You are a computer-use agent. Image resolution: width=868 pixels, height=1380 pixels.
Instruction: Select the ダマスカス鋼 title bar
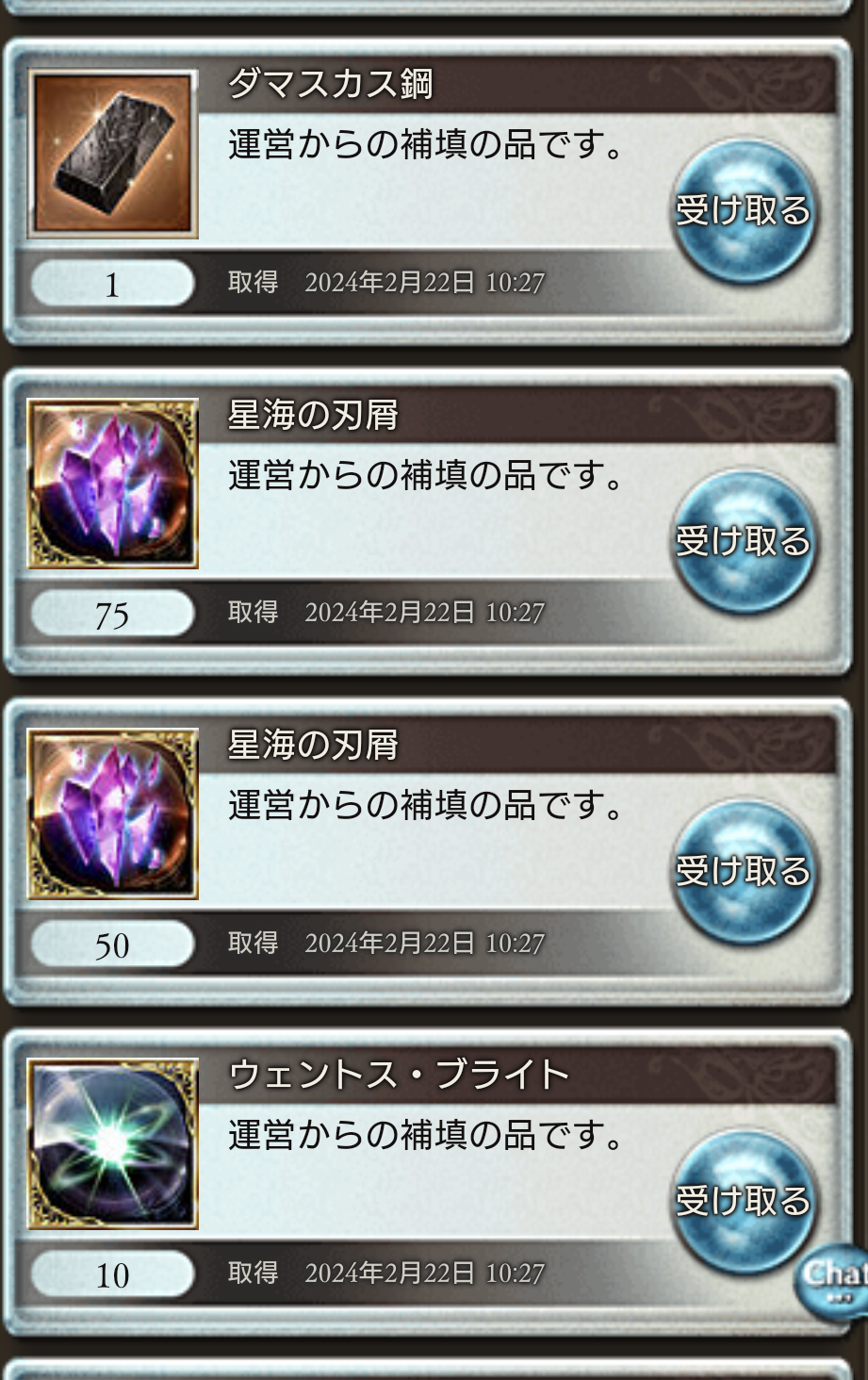(x=518, y=84)
